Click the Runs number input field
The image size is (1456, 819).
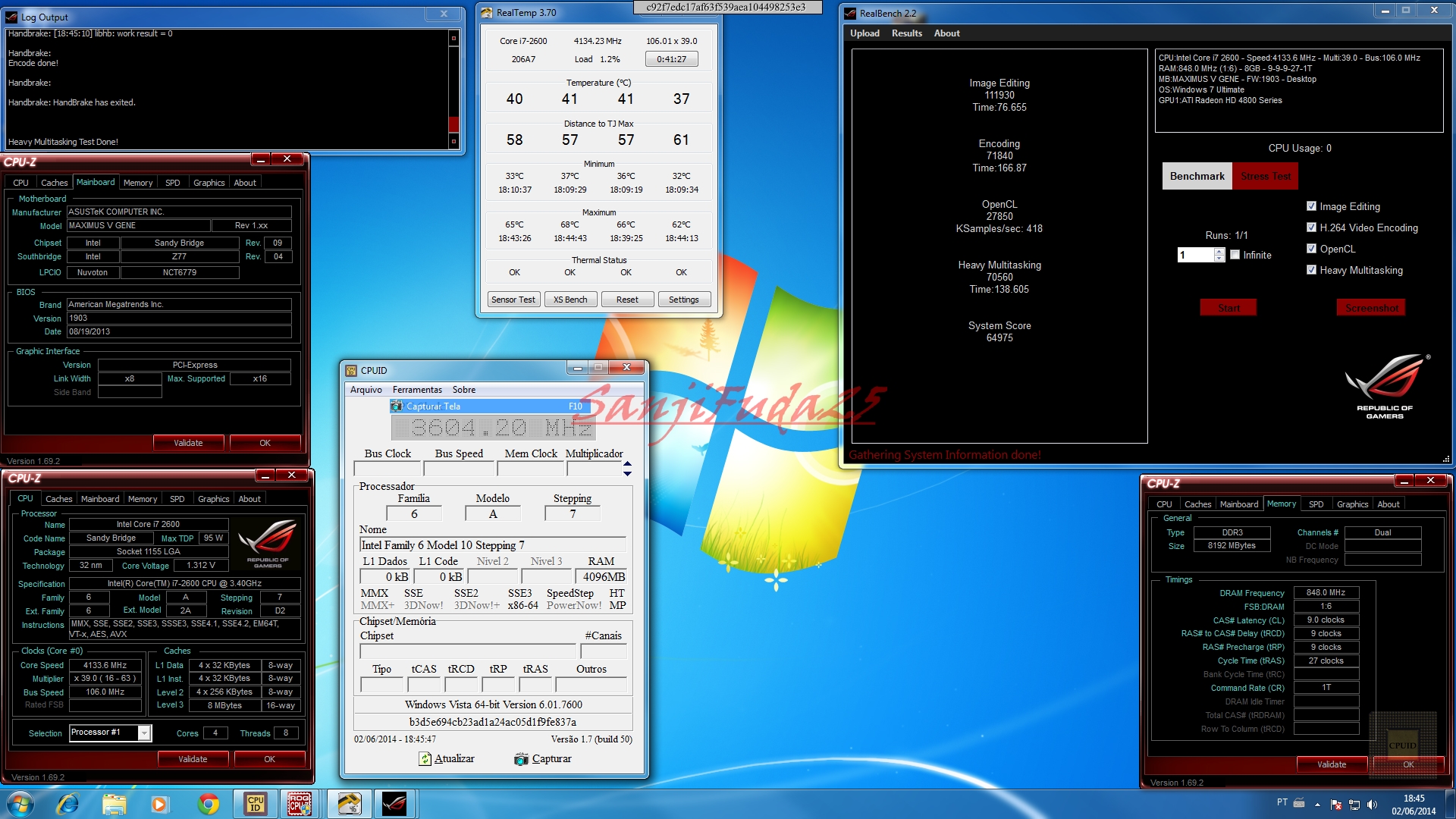pos(1195,255)
